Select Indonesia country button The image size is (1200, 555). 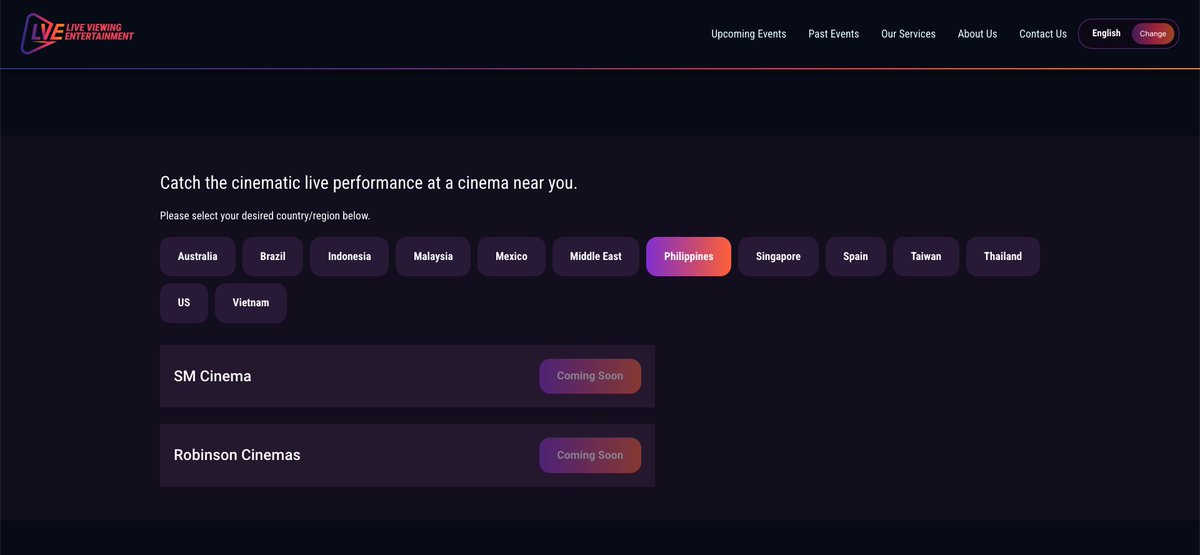(349, 256)
